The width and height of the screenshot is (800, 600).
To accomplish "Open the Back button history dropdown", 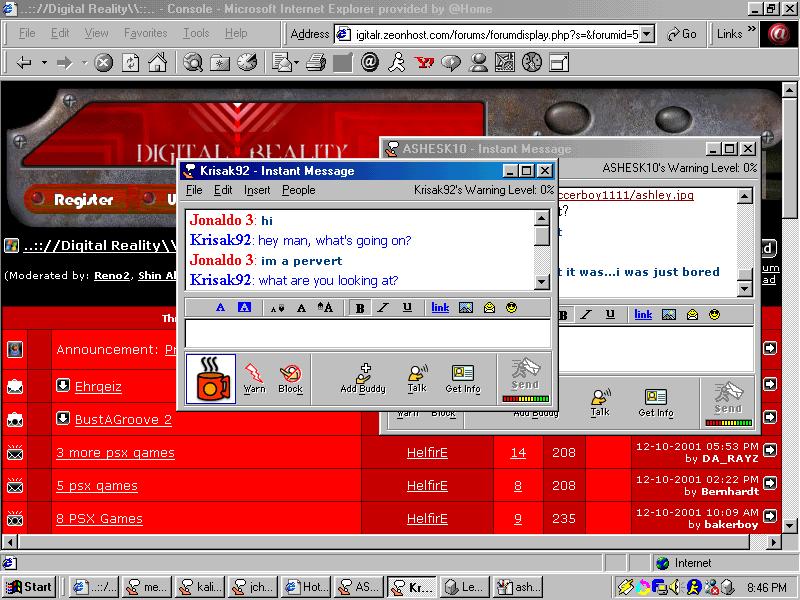I will (44, 63).
